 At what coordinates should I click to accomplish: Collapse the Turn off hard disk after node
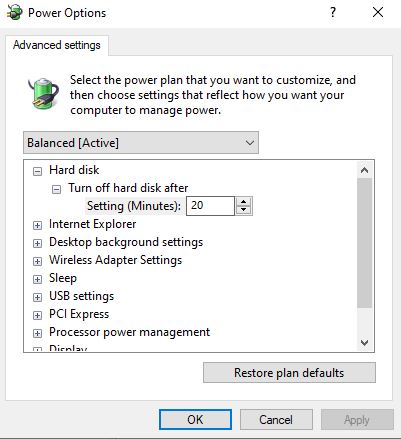56,189
